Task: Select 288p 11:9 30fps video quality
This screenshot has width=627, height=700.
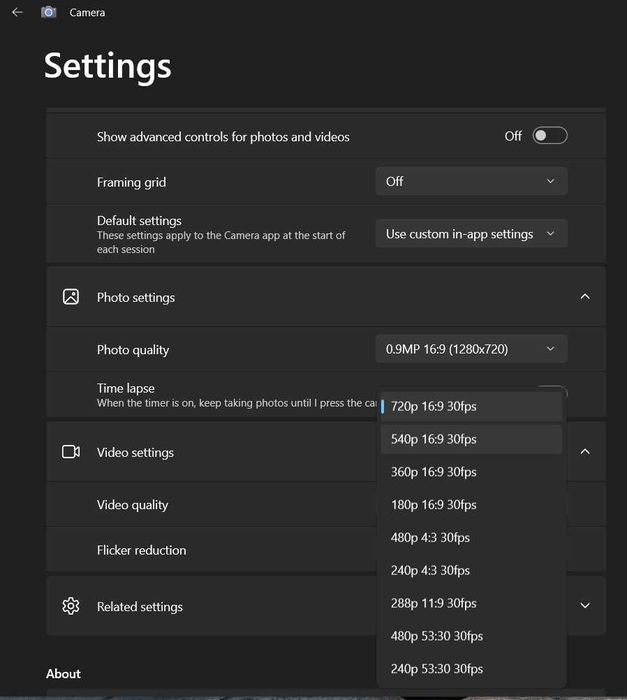Action: pyautogui.click(x=471, y=604)
